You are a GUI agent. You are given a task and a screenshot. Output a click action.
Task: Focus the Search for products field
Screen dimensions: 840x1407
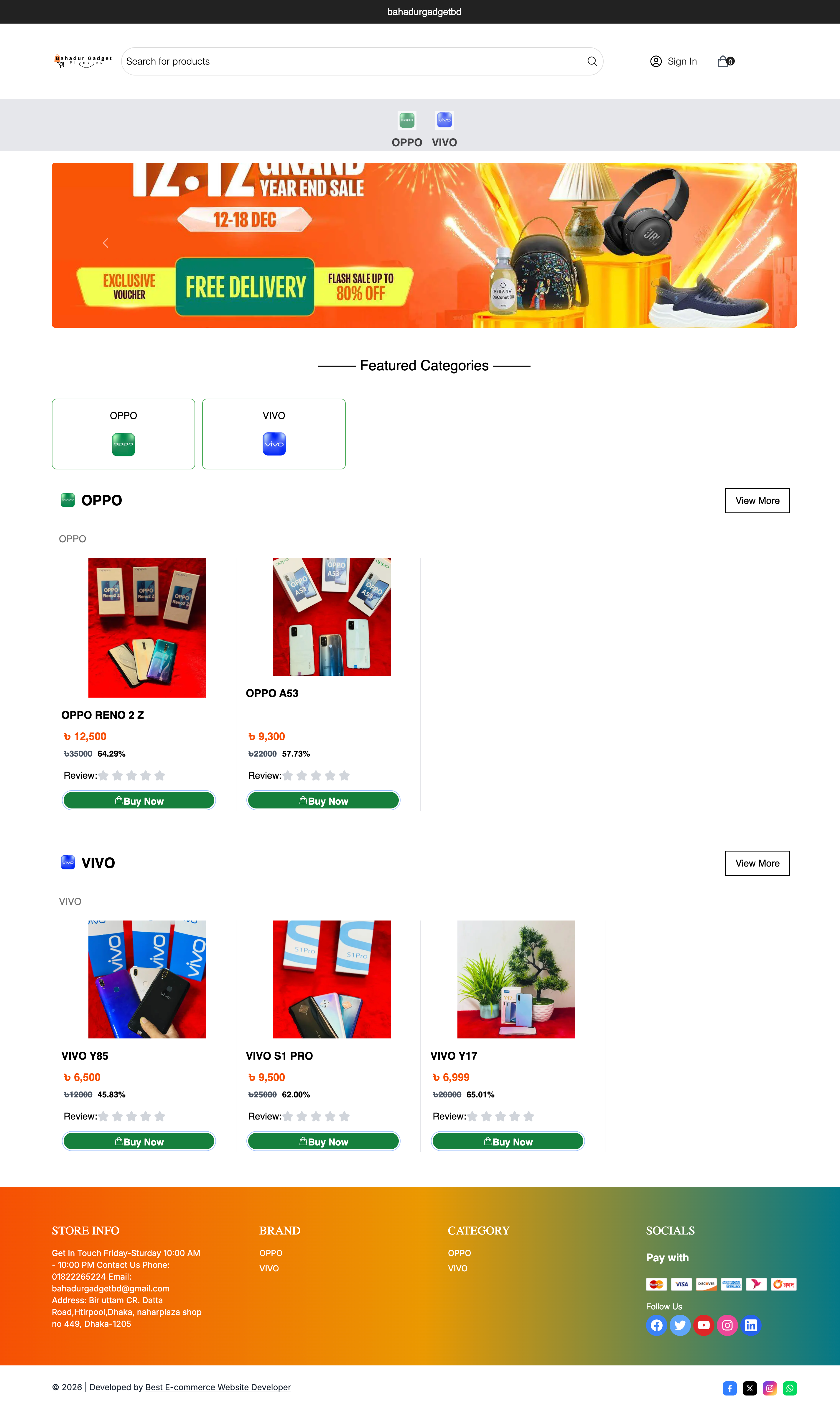pyautogui.click(x=354, y=61)
